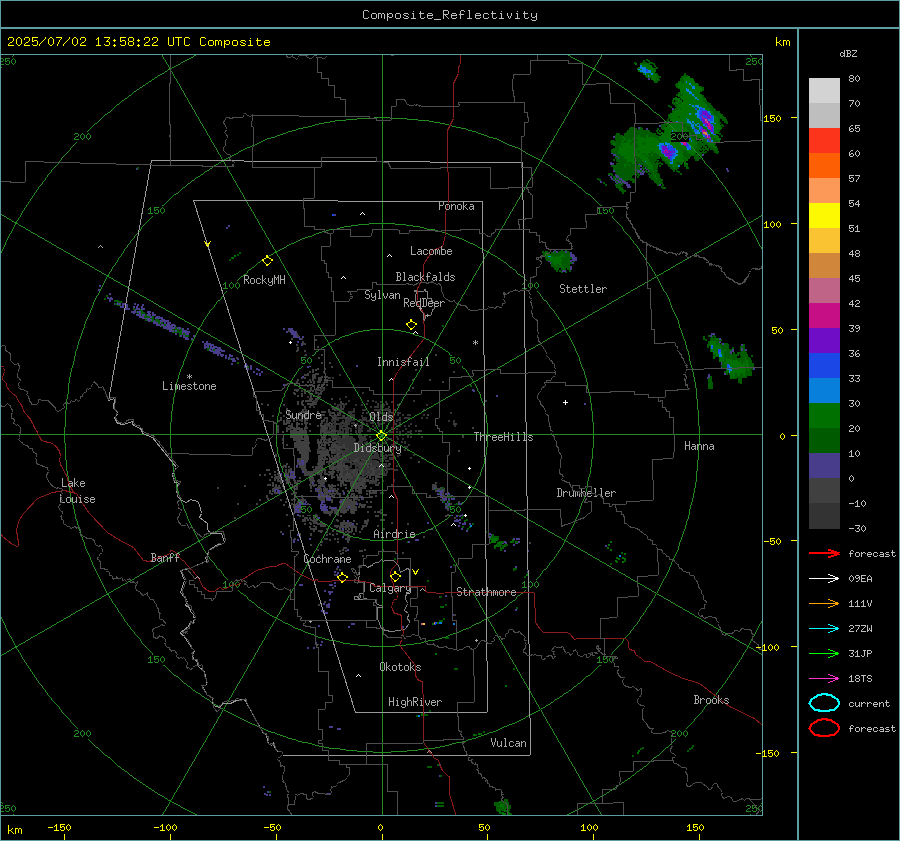Click the Didsbury label

point(377,448)
